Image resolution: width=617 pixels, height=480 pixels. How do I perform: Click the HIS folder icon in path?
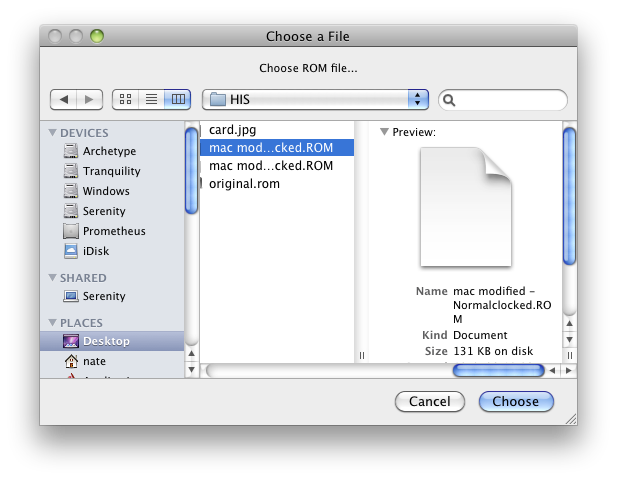pos(218,99)
